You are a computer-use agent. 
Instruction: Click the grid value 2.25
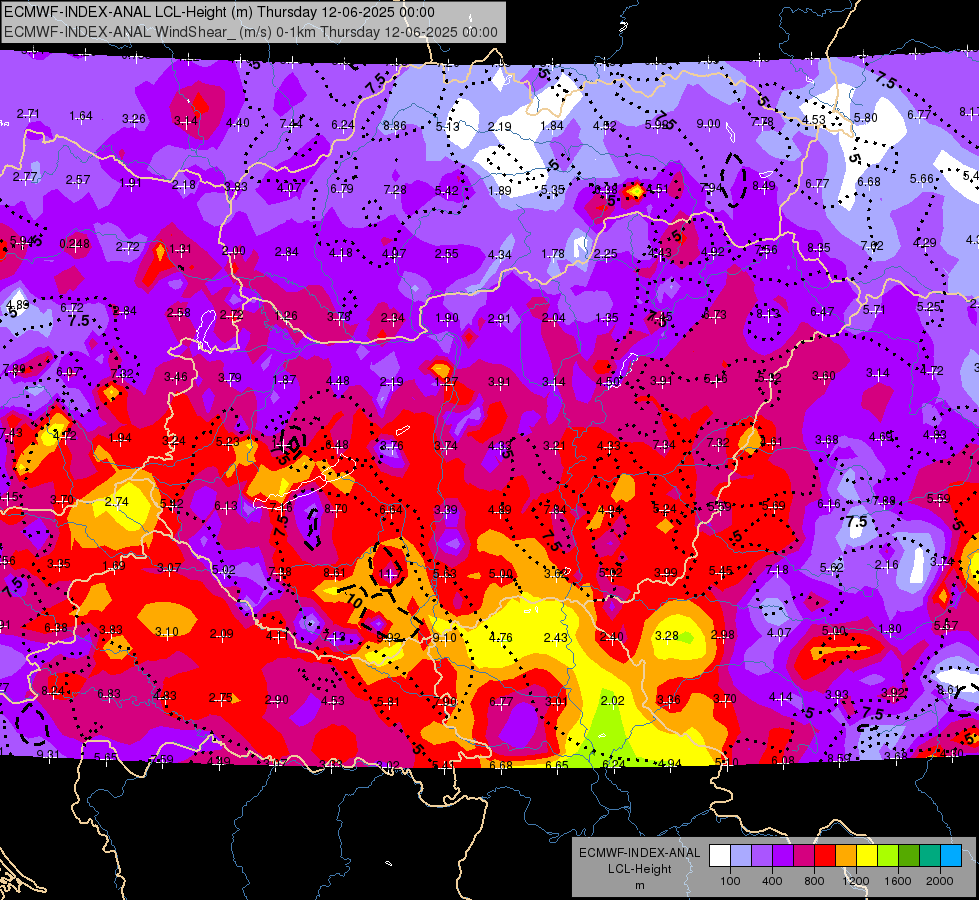pos(606,254)
